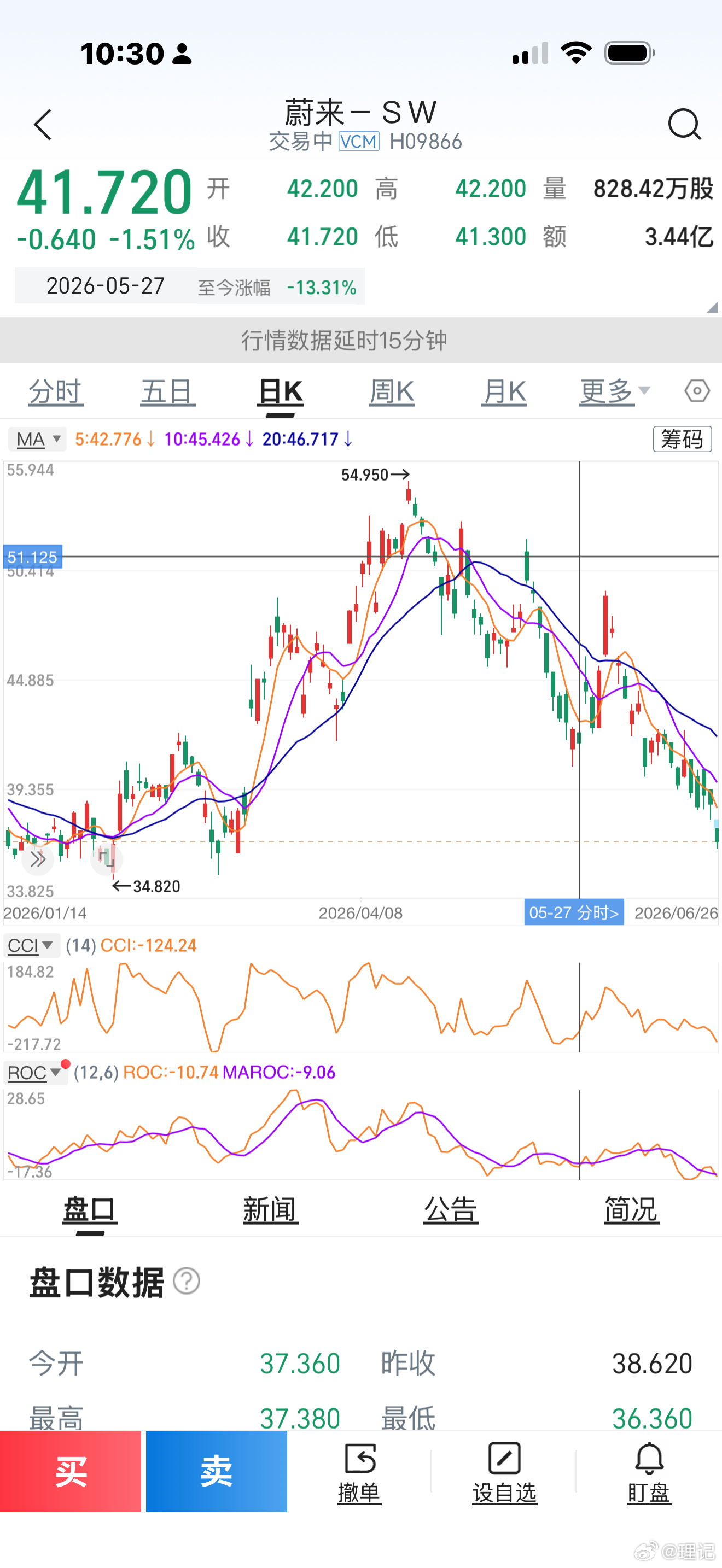
Task: Open the search magnifier icon
Action: point(684,125)
